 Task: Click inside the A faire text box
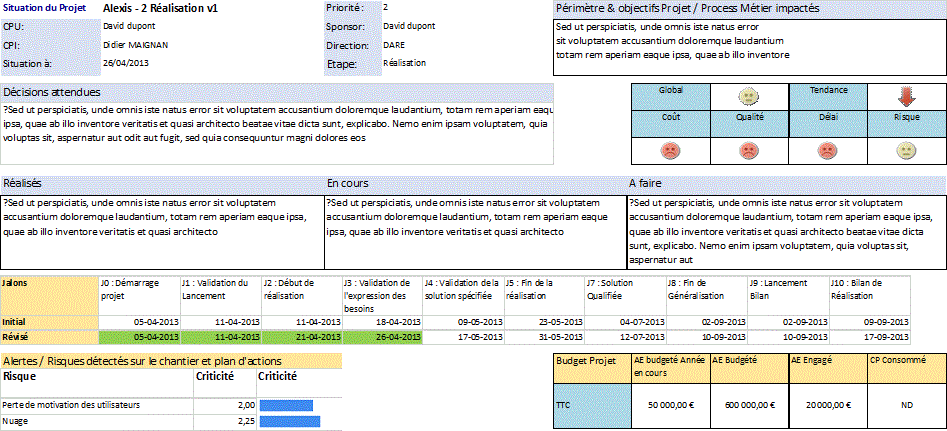[787, 232]
